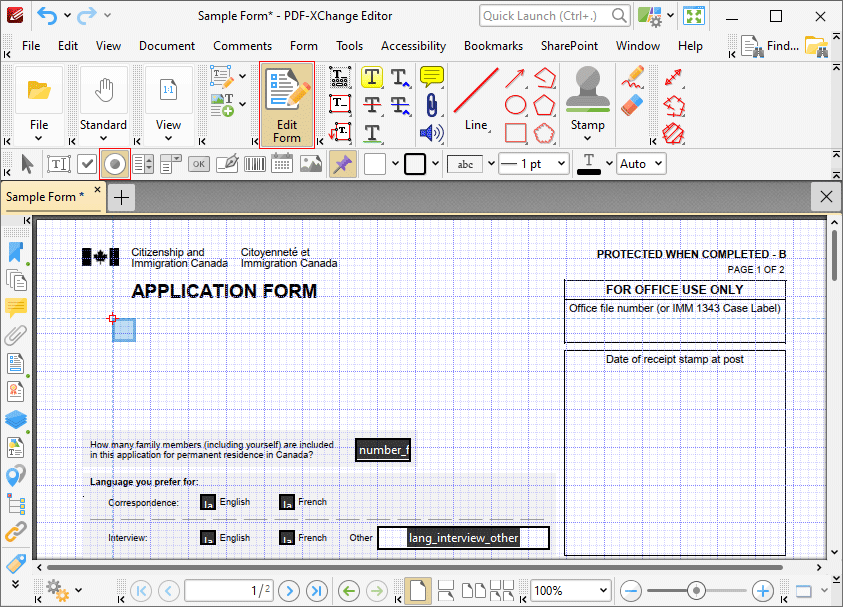Select the Arrow drawing tool
Image resolution: width=843 pixels, height=607 pixels.
[515, 78]
